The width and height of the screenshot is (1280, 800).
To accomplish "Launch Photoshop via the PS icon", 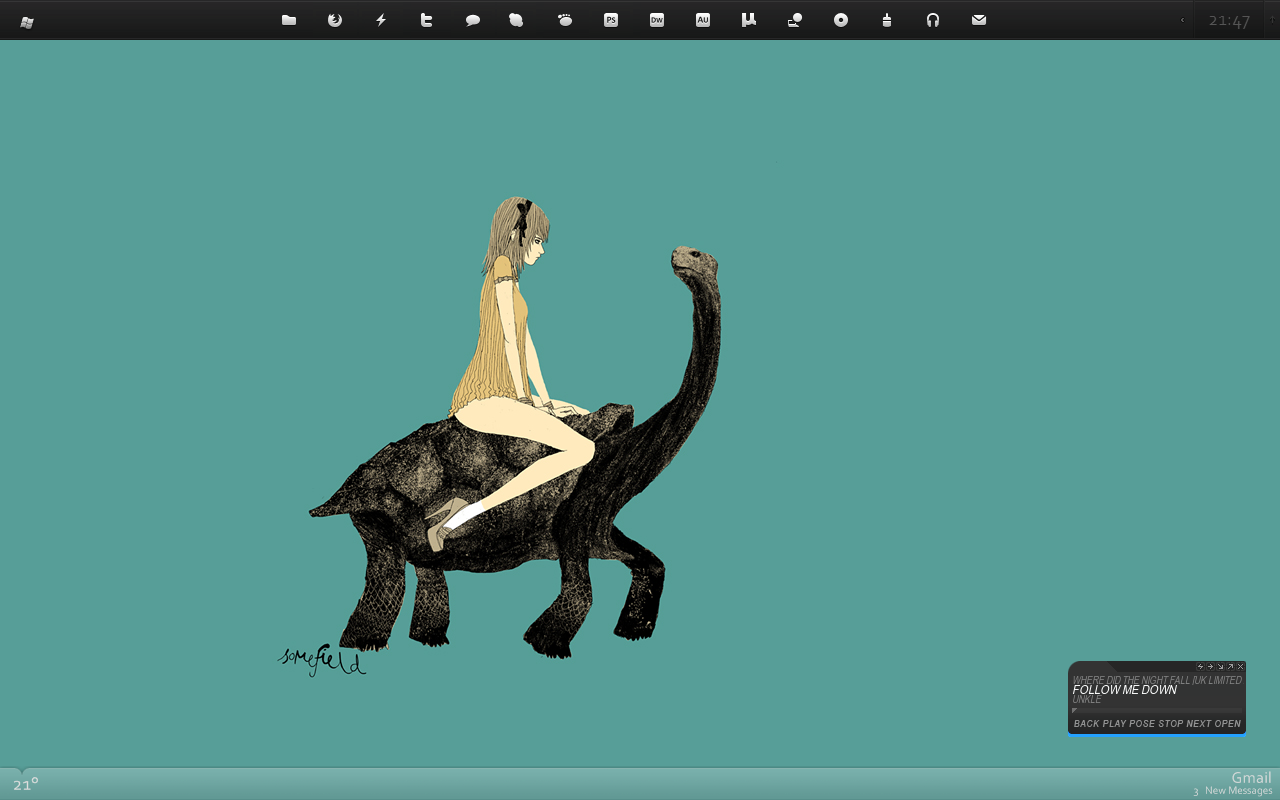I will click(611, 20).
